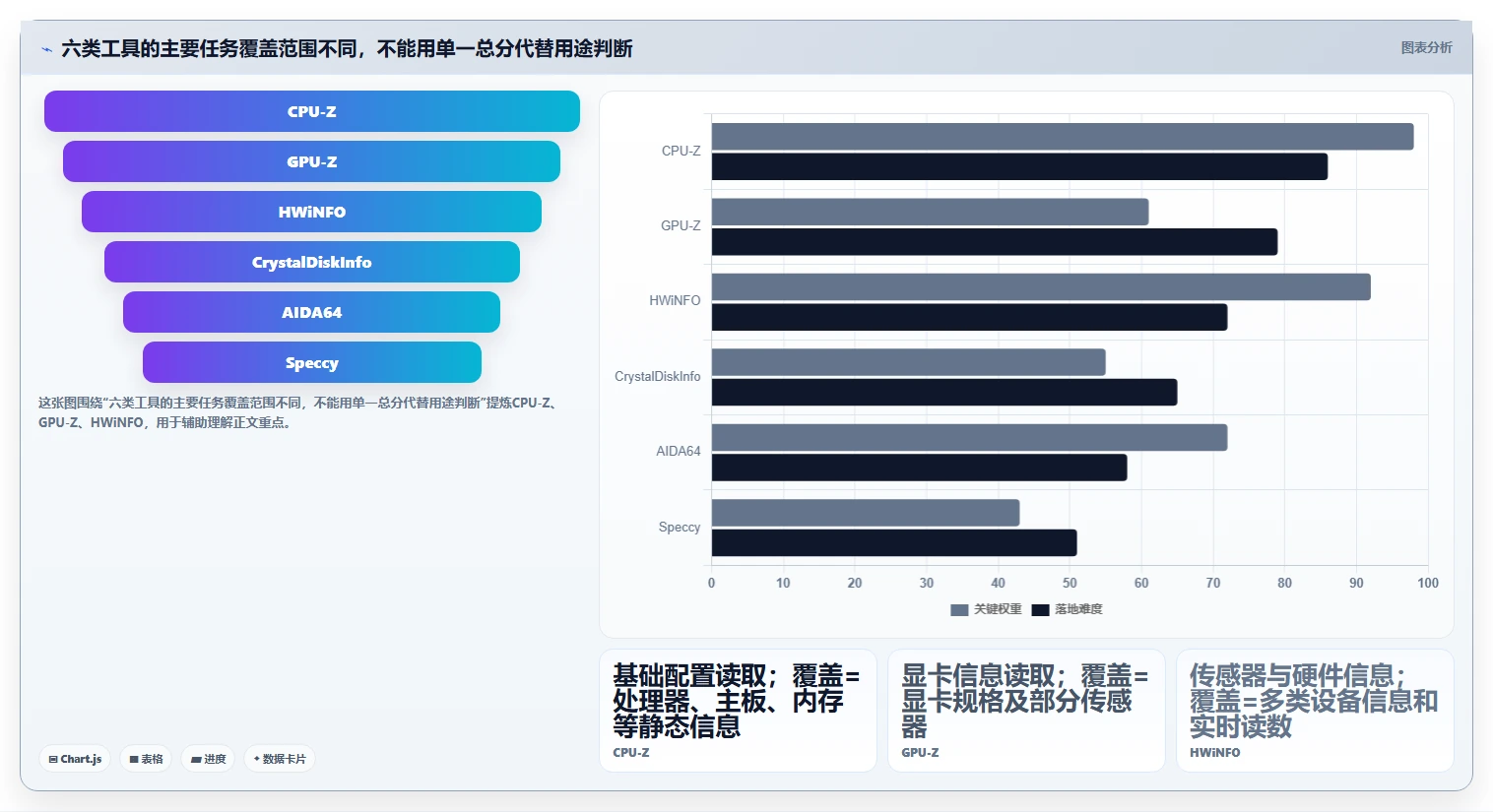Click the small icon before the title
Image resolution: width=1493 pixels, height=812 pixels.
tap(46, 49)
